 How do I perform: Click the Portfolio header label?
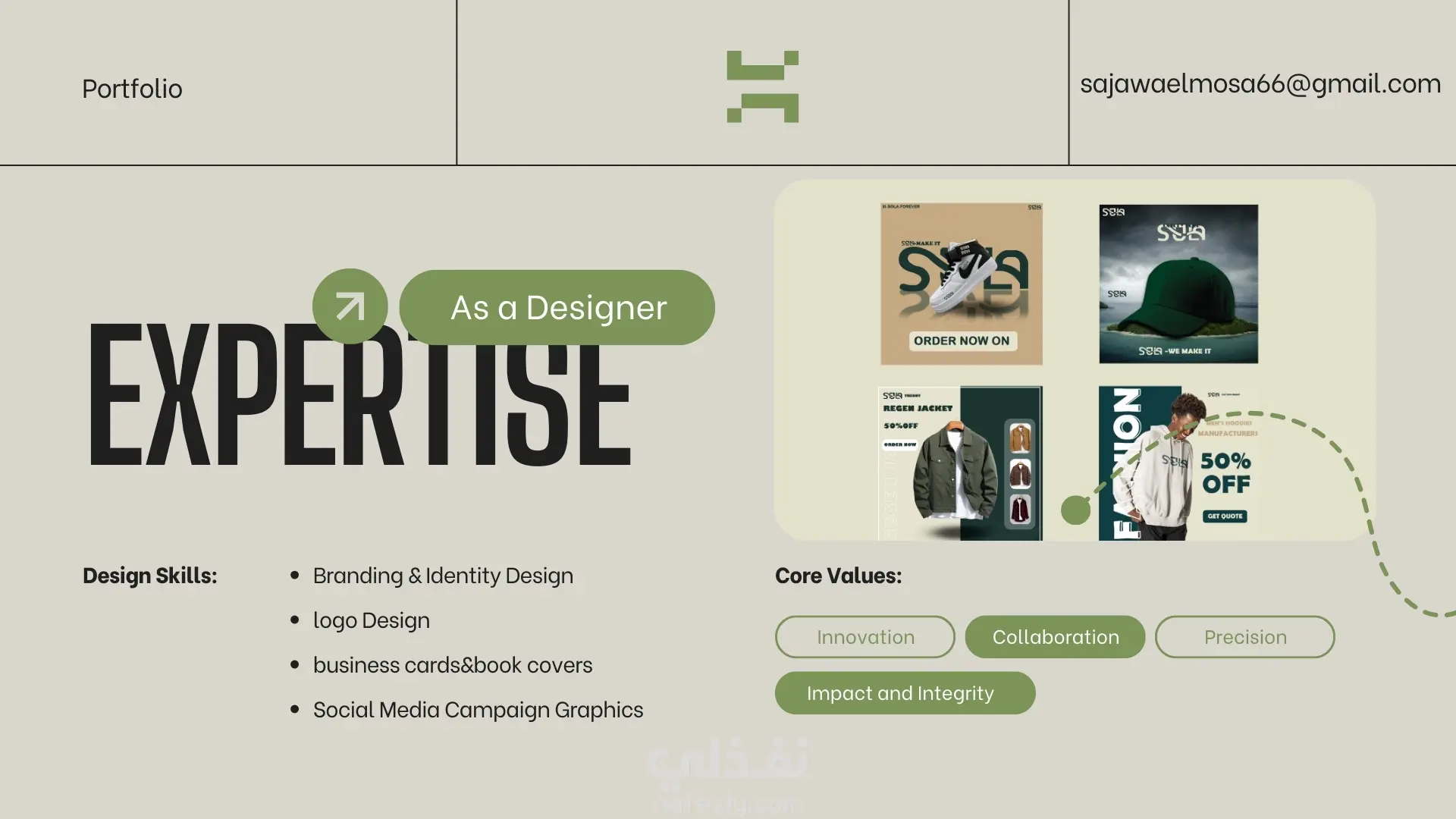(x=132, y=89)
